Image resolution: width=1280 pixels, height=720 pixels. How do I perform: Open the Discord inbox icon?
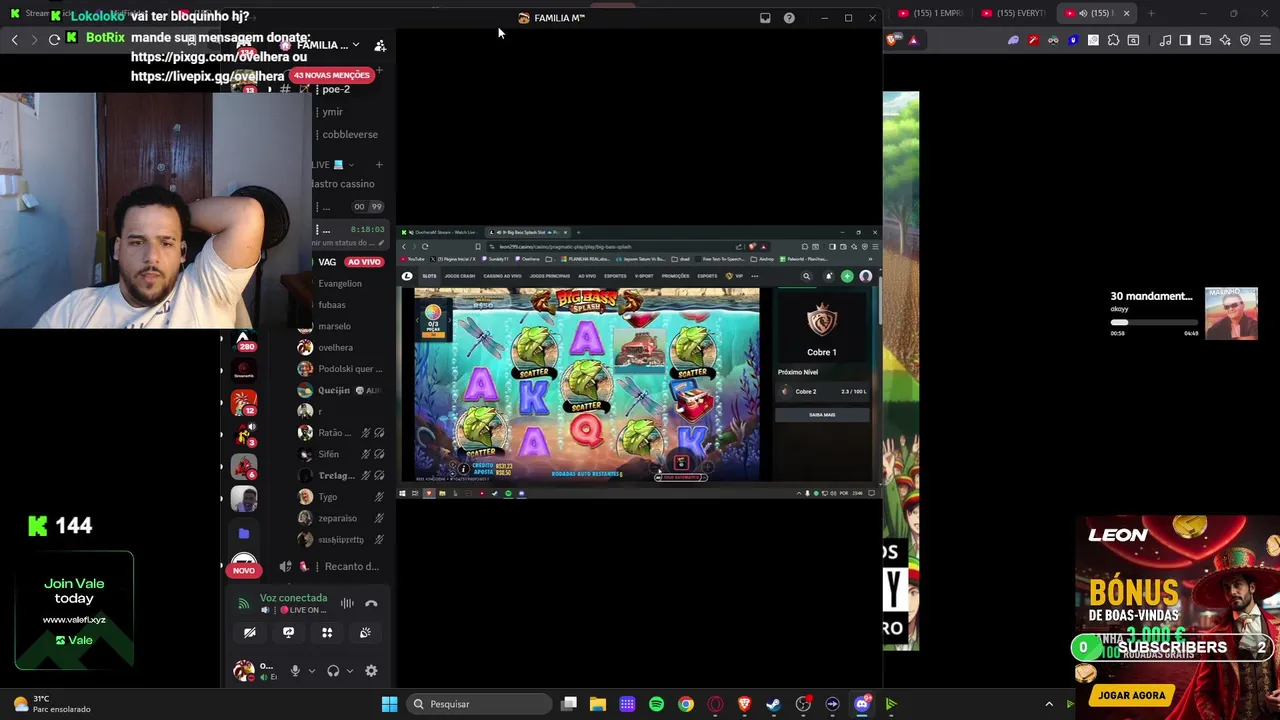[765, 18]
